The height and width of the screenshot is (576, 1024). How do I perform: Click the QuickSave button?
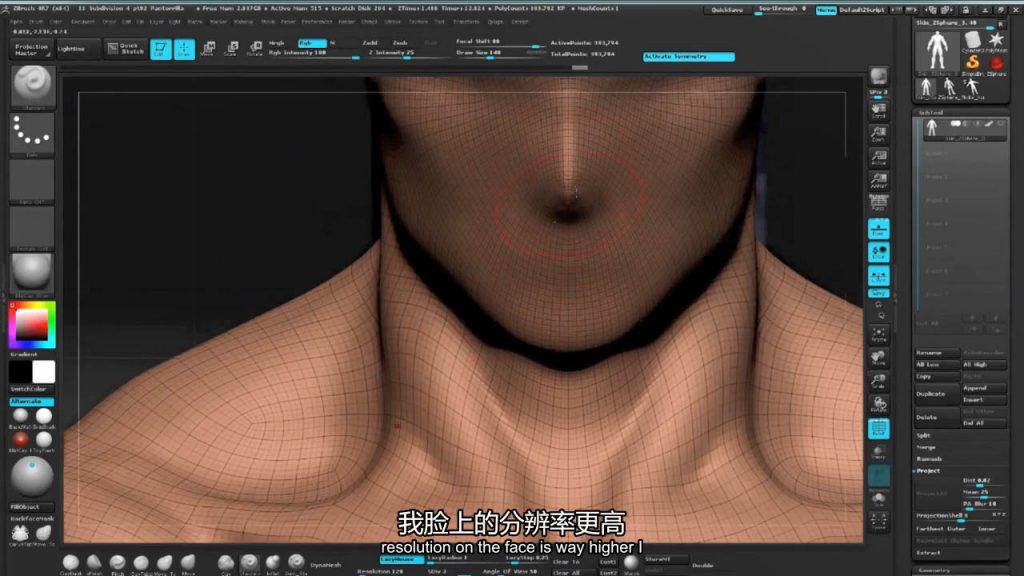727,10
